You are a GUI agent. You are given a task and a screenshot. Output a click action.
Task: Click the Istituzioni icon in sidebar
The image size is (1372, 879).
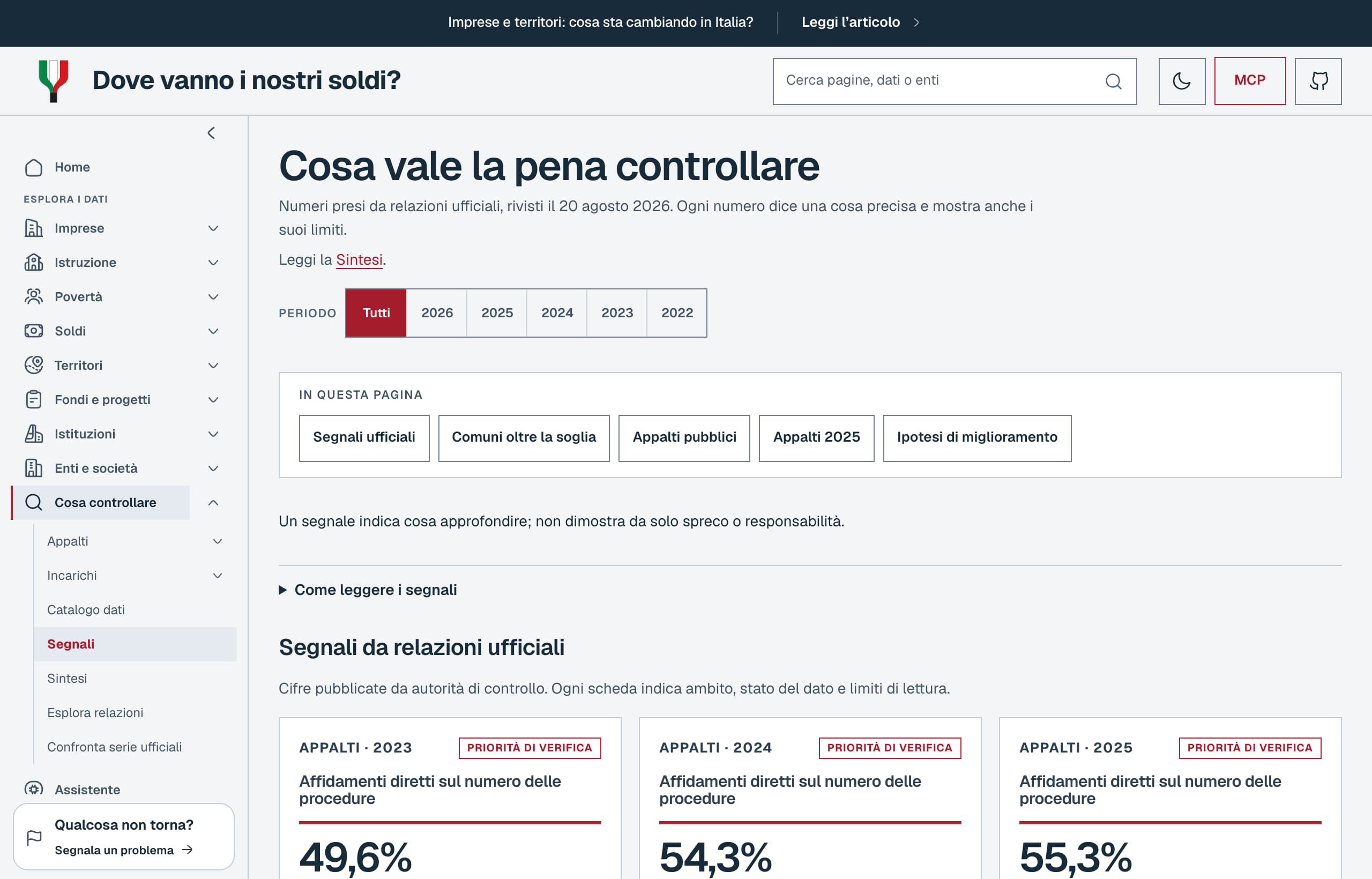(x=34, y=434)
